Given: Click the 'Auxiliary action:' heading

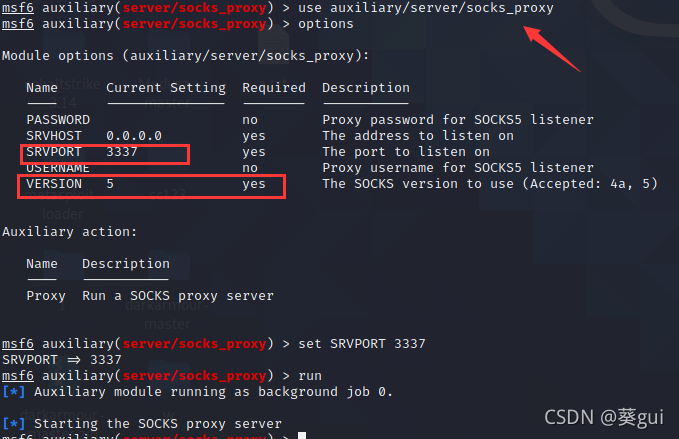Looking at the screenshot, I should click(69, 232).
